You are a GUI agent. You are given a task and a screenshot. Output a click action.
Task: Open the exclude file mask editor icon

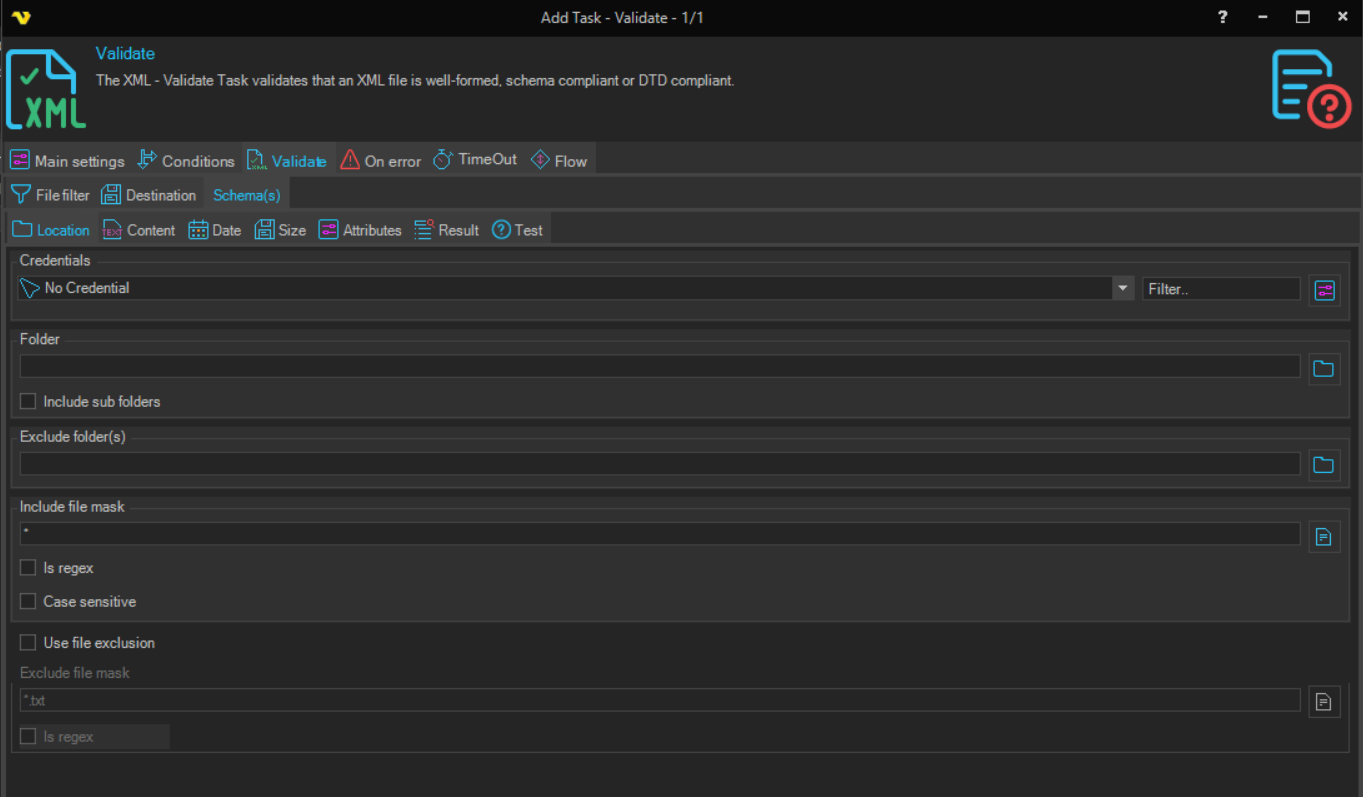[1324, 701]
